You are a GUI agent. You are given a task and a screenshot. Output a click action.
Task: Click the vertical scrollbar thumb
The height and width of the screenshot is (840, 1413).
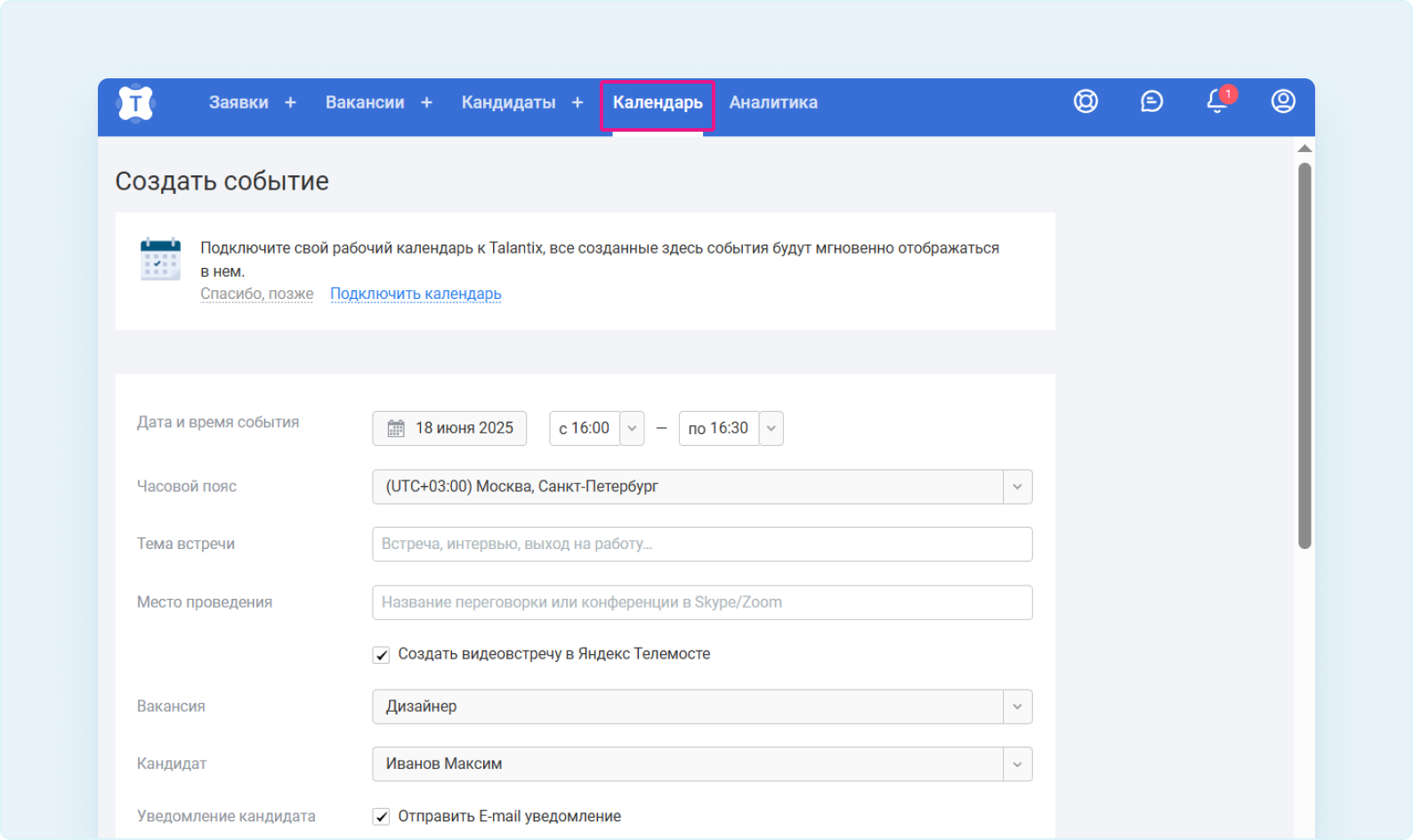pyautogui.click(x=1304, y=356)
